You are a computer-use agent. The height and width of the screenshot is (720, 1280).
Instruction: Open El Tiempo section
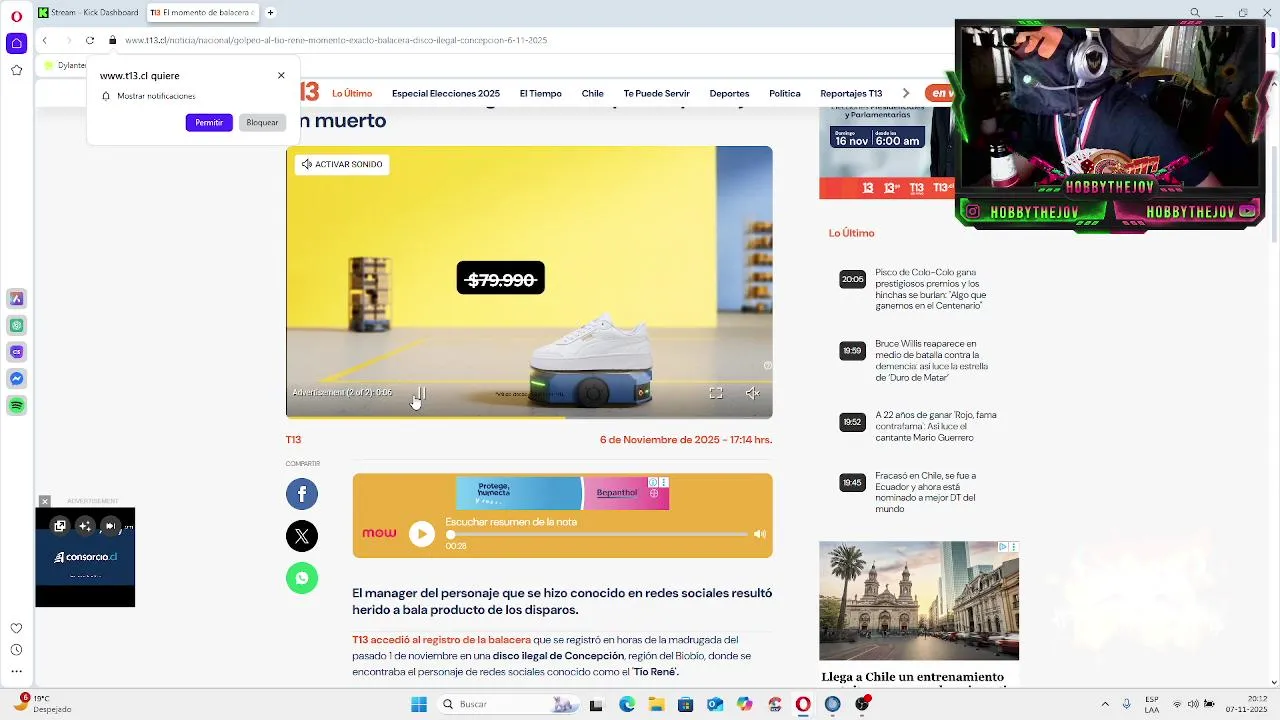541,93
